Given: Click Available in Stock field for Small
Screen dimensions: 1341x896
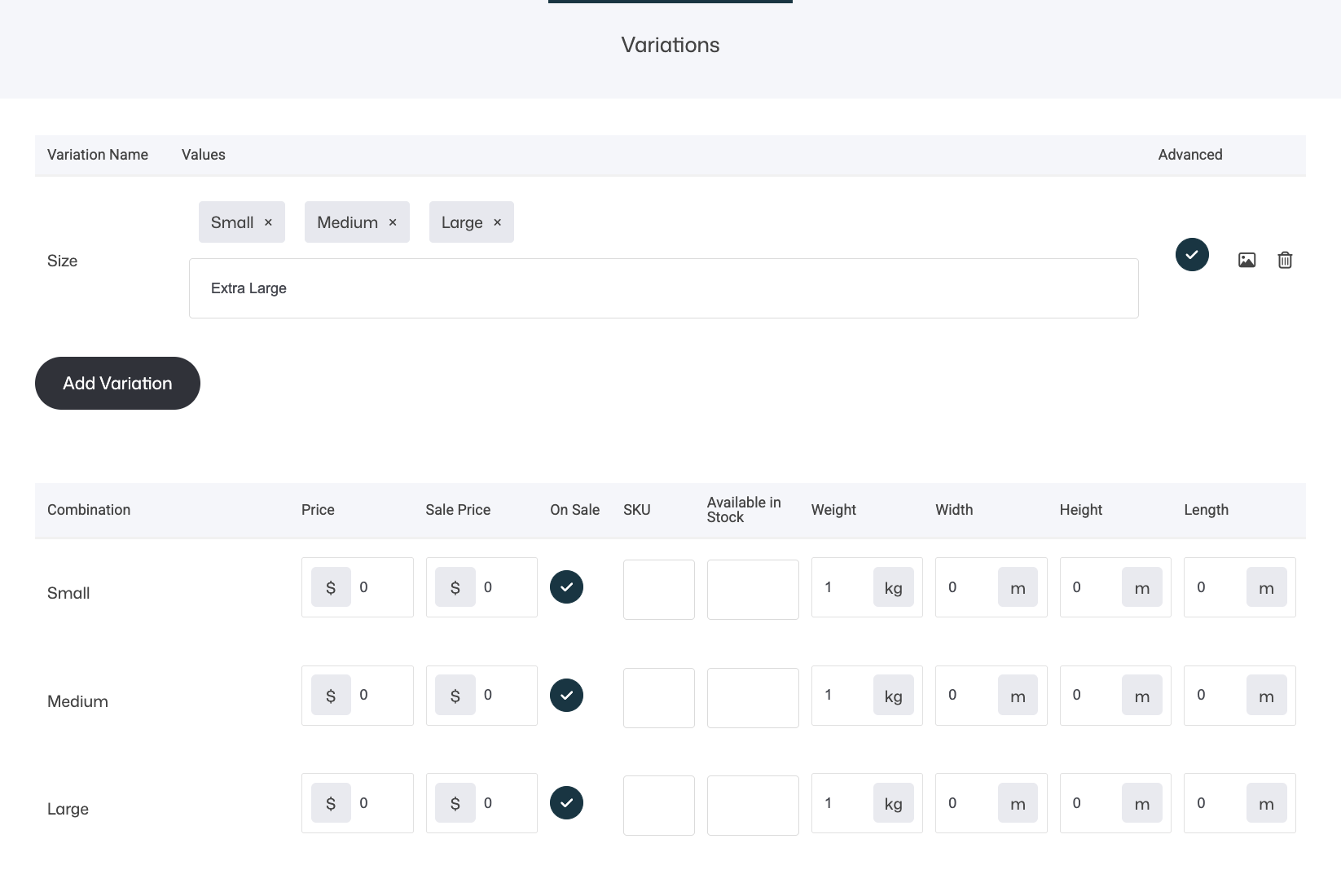Looking at the screenshot, I should click(753, 590).
